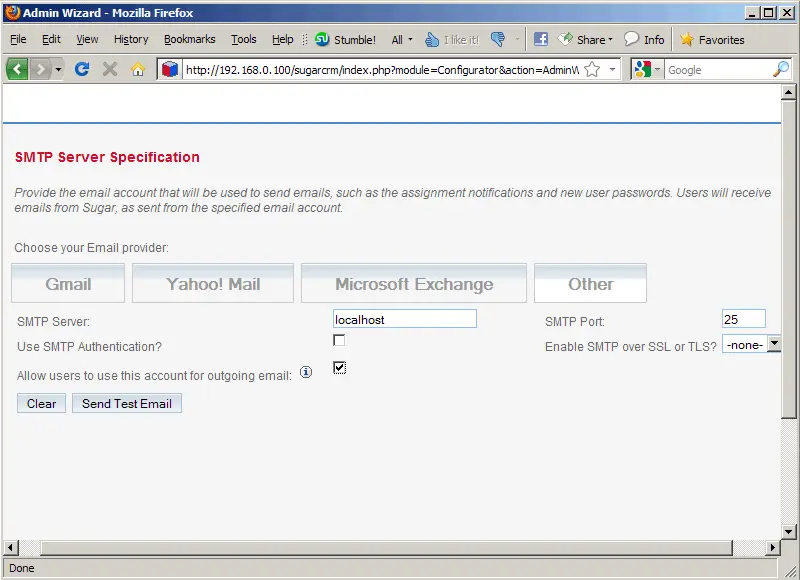Image resolution: width=800 pixels, height=580 pixels.
Task: Click the Facebook toolbar icon
Action: [540, 39]
